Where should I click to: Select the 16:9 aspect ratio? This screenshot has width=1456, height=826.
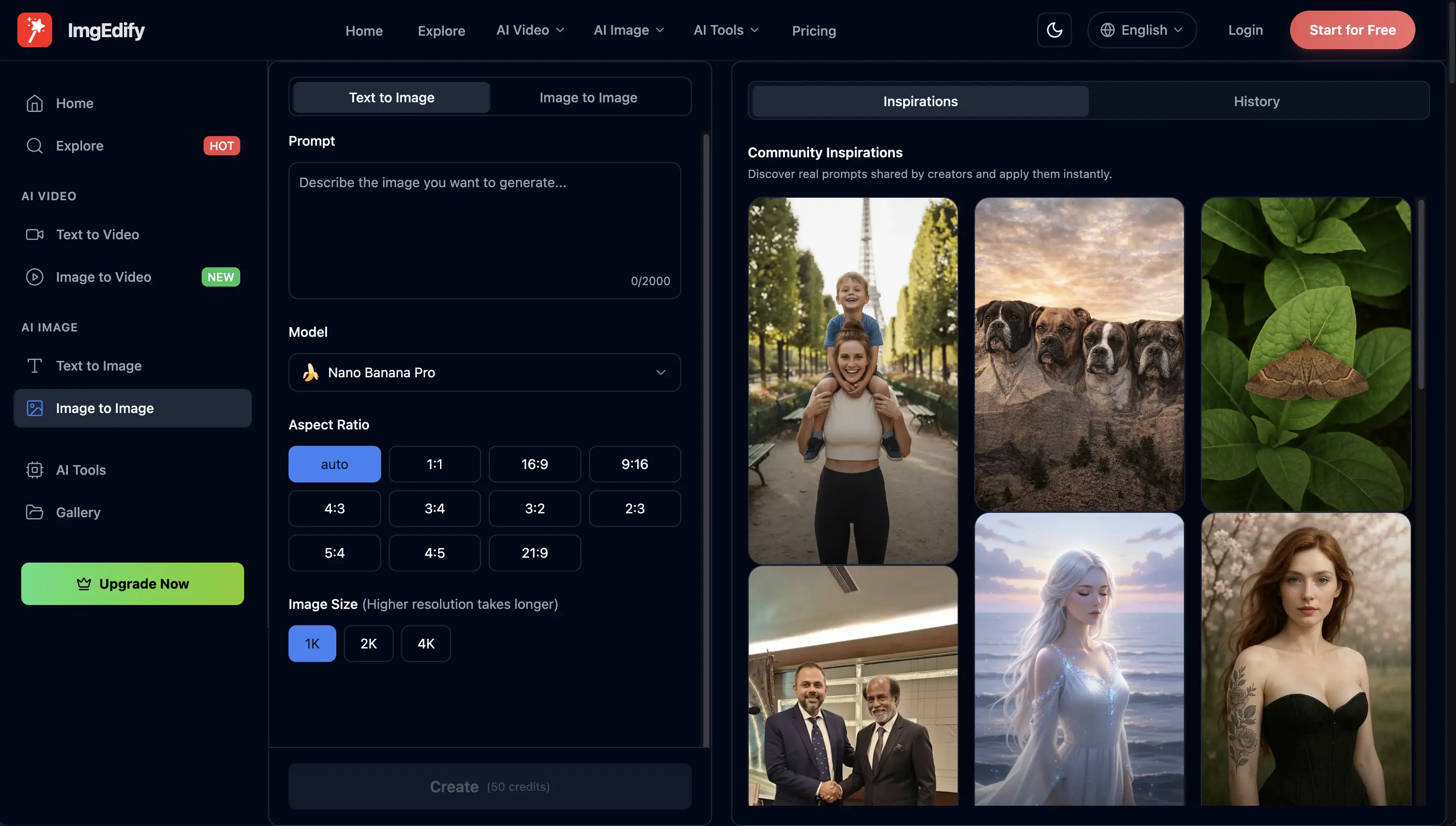pyautogui.click(x=535, y=464)
